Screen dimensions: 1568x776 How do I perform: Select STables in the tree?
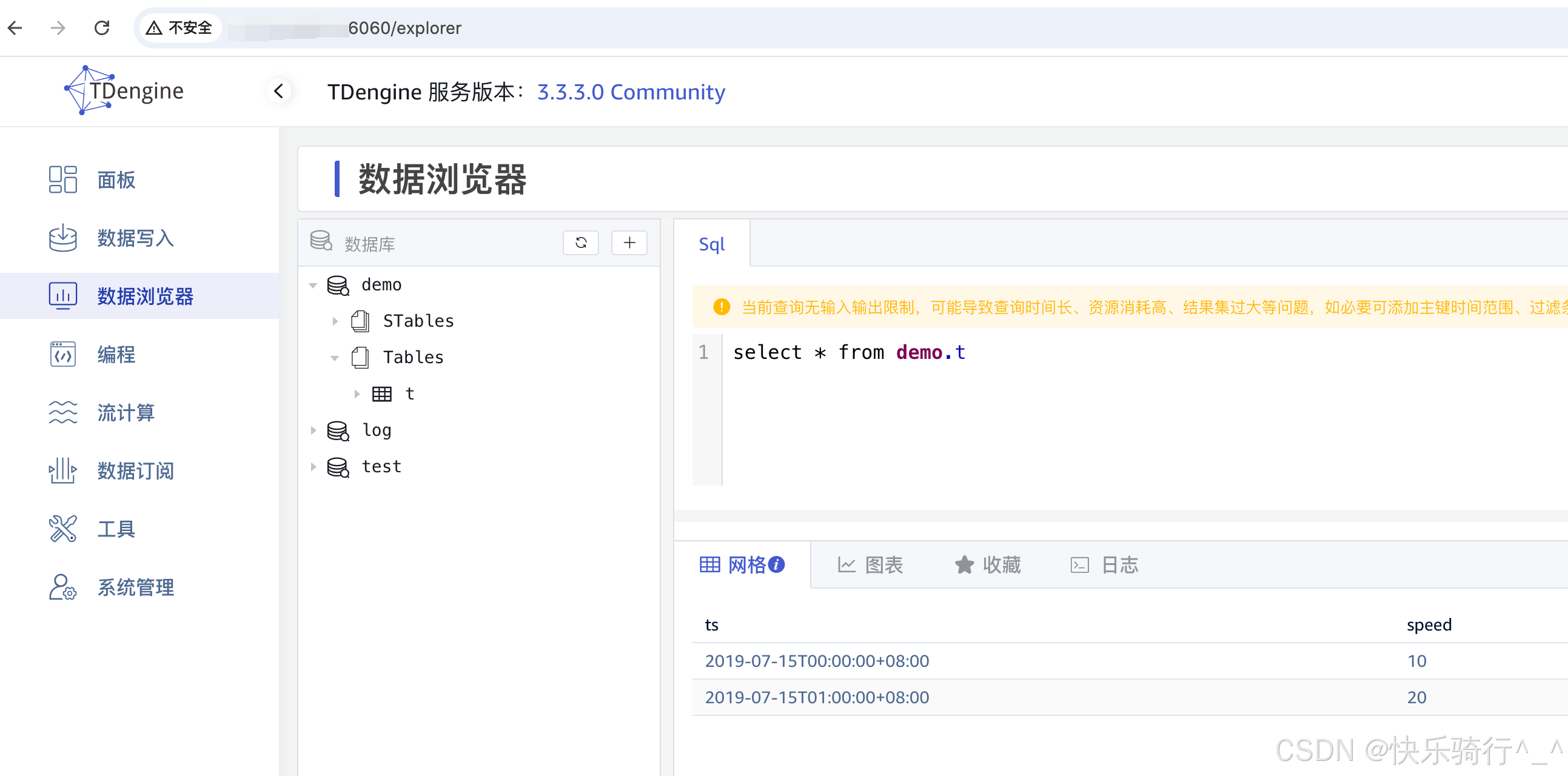[419, 321]
